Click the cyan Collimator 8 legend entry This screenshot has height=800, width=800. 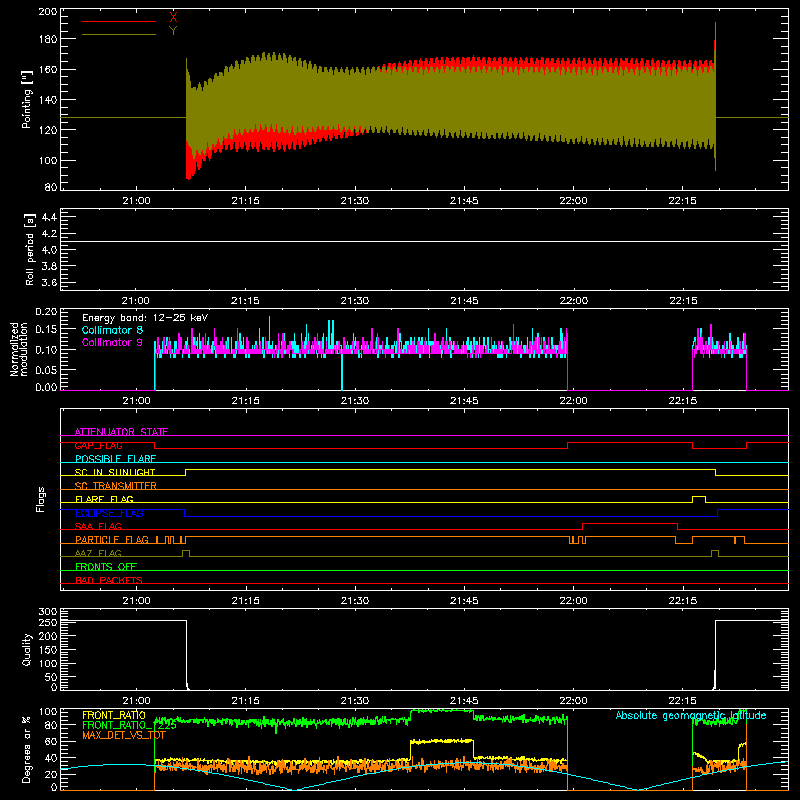point(112,330)
